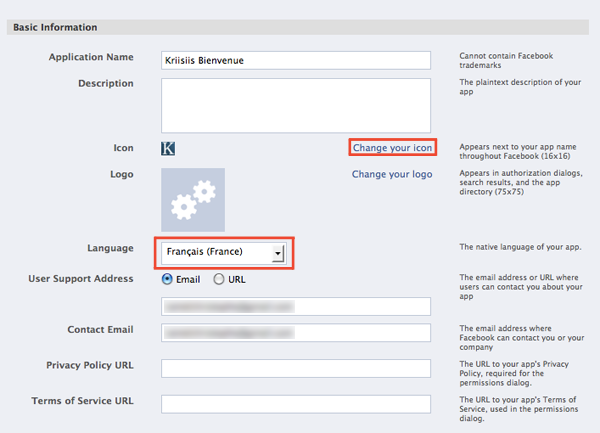Click the 'Application Name' field label
The image size is (600, 433).
tap(91, 58)
